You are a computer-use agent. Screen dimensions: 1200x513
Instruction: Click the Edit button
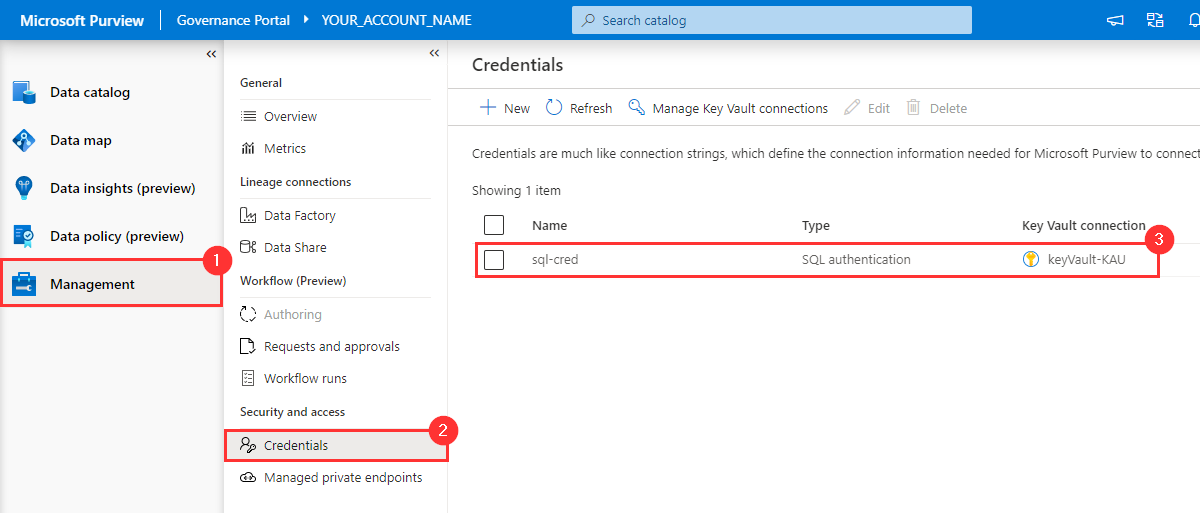click(x=867, y=108)
